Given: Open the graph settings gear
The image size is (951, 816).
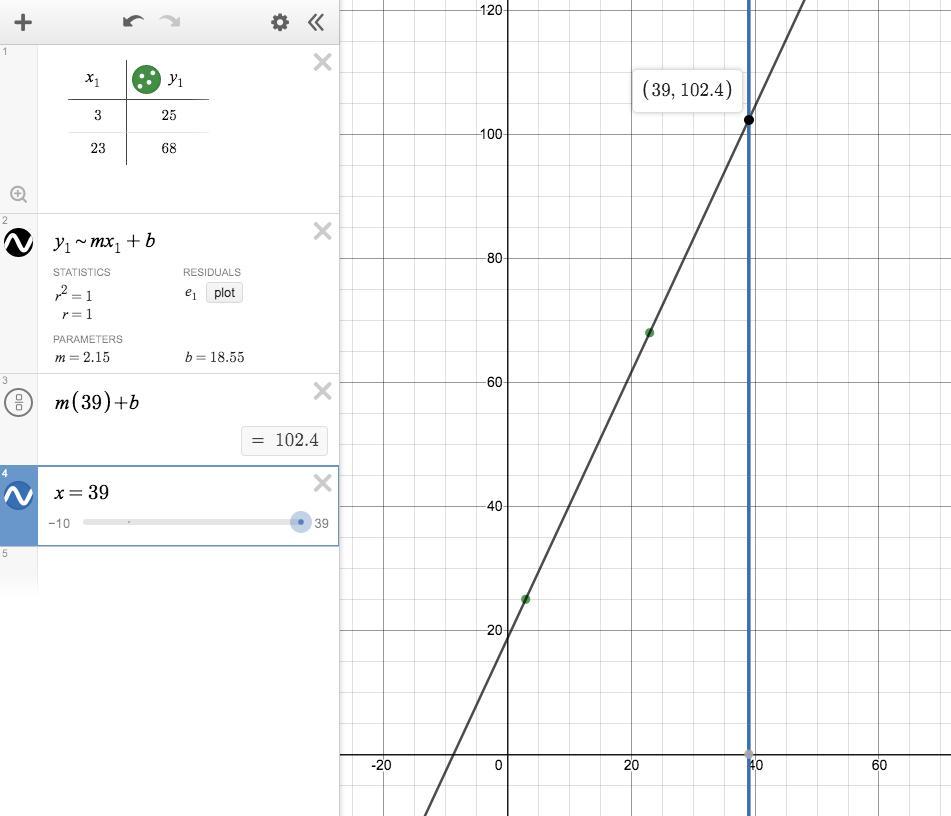Looking at the screenshot, I should tap(280, 22).
